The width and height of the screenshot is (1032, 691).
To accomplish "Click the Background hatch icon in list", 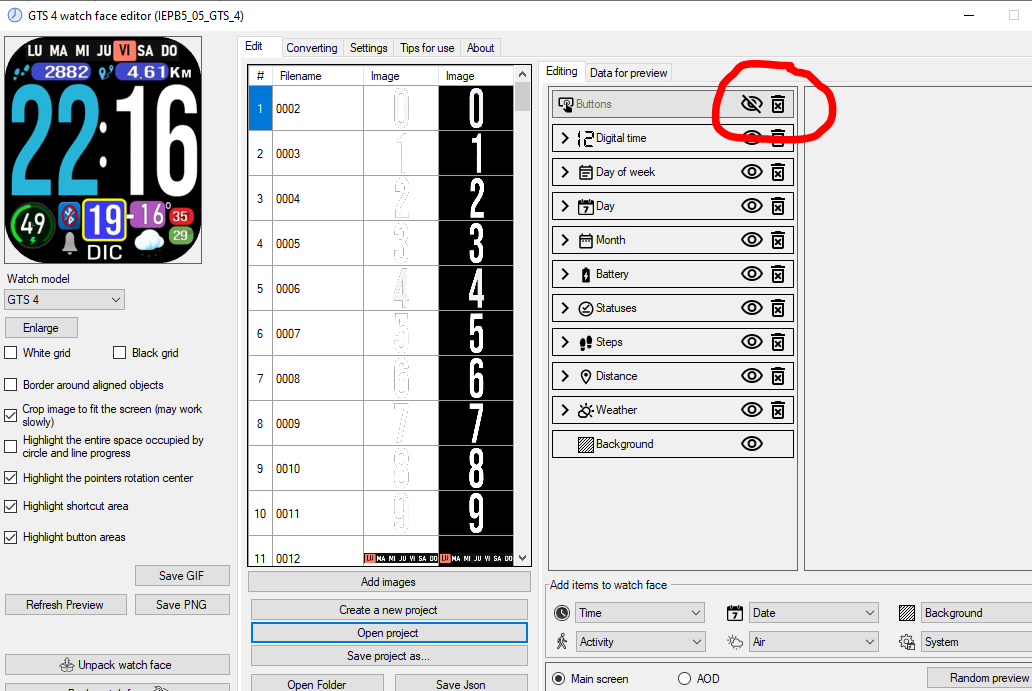I will coord(585,445).
